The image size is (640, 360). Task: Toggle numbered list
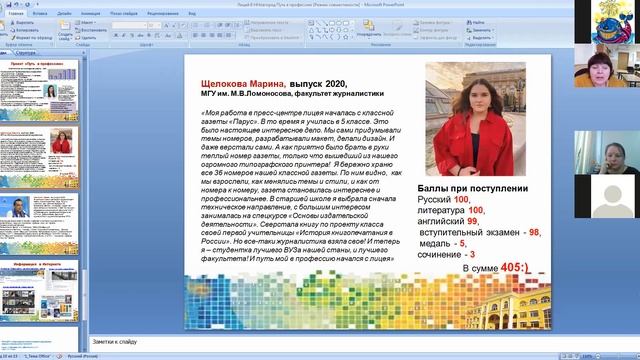[x=206, y=25]
